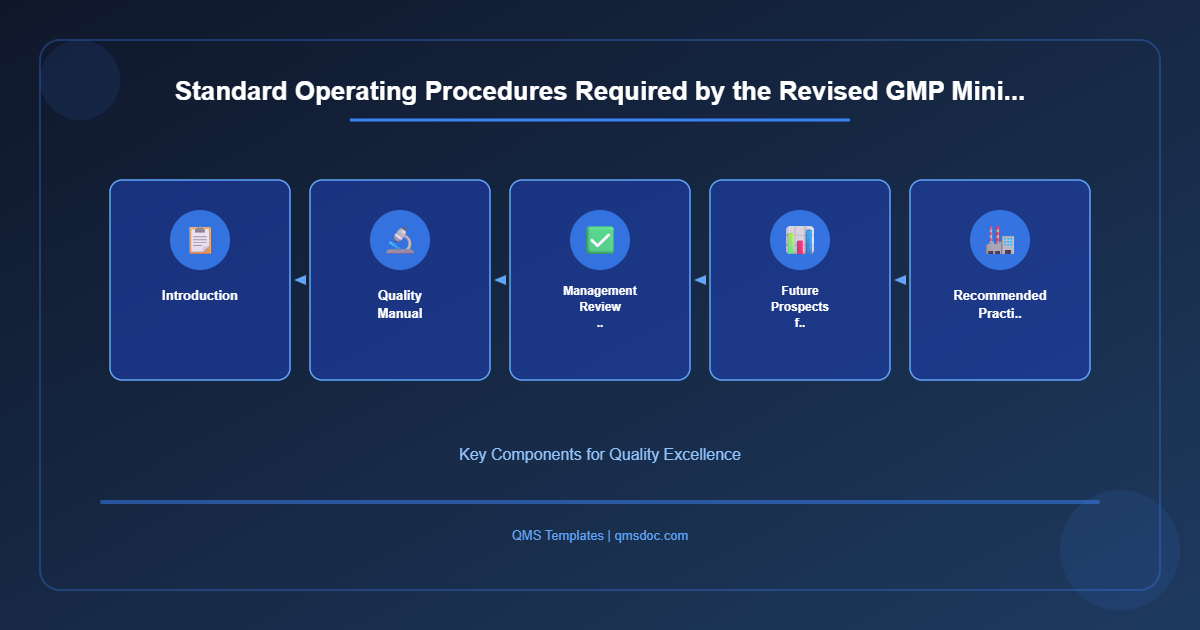Click the chevron left of Recommended Practices card

tap(900, 280)
